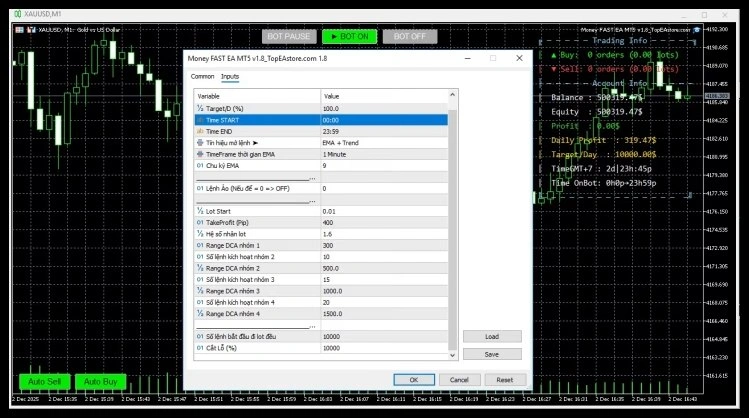The width and height of the screenshot is (749, 418).
Task: Click the Auto Sell button
Action: tap(44, 382)
